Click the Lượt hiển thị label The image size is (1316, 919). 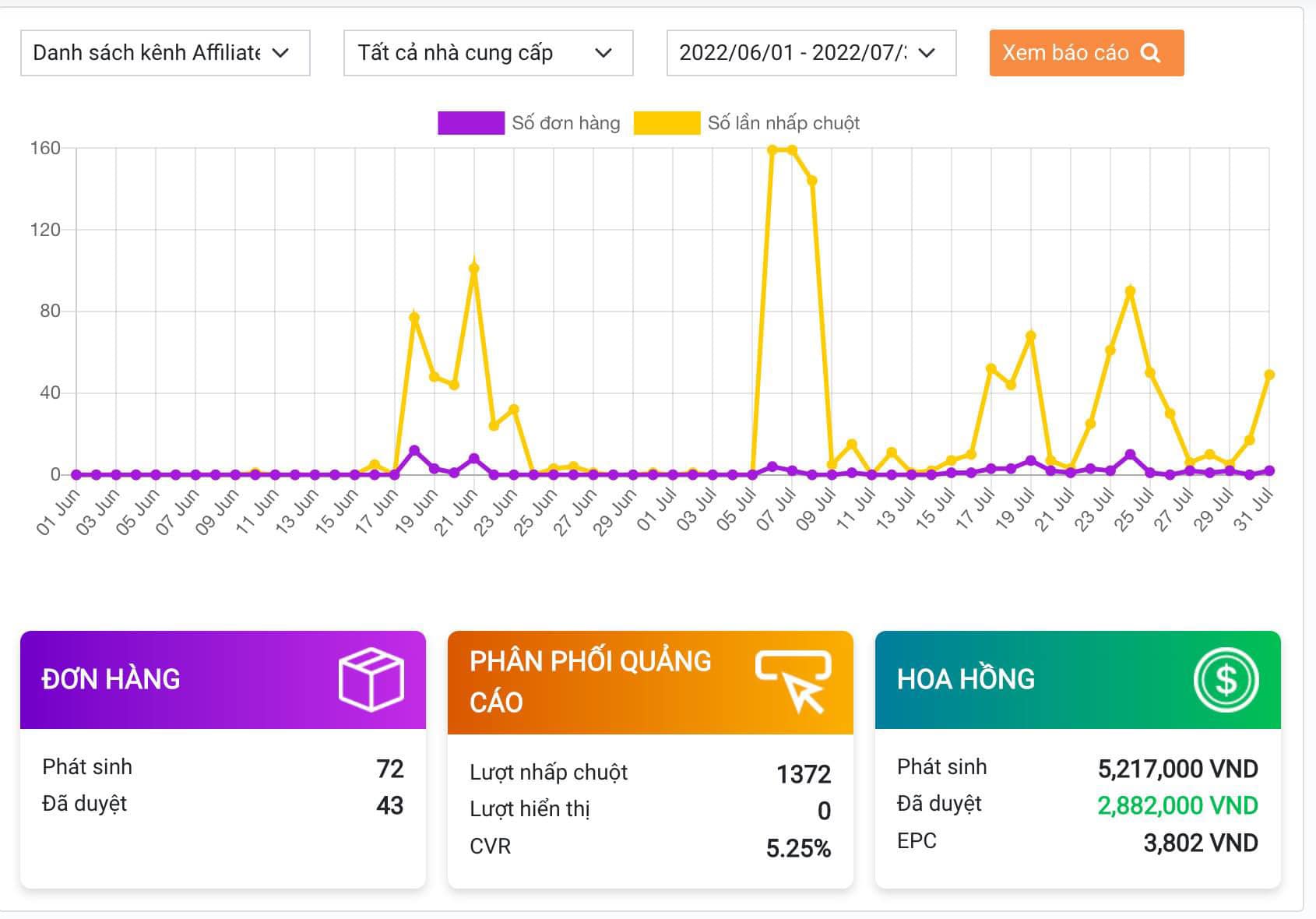click(530, 809)
